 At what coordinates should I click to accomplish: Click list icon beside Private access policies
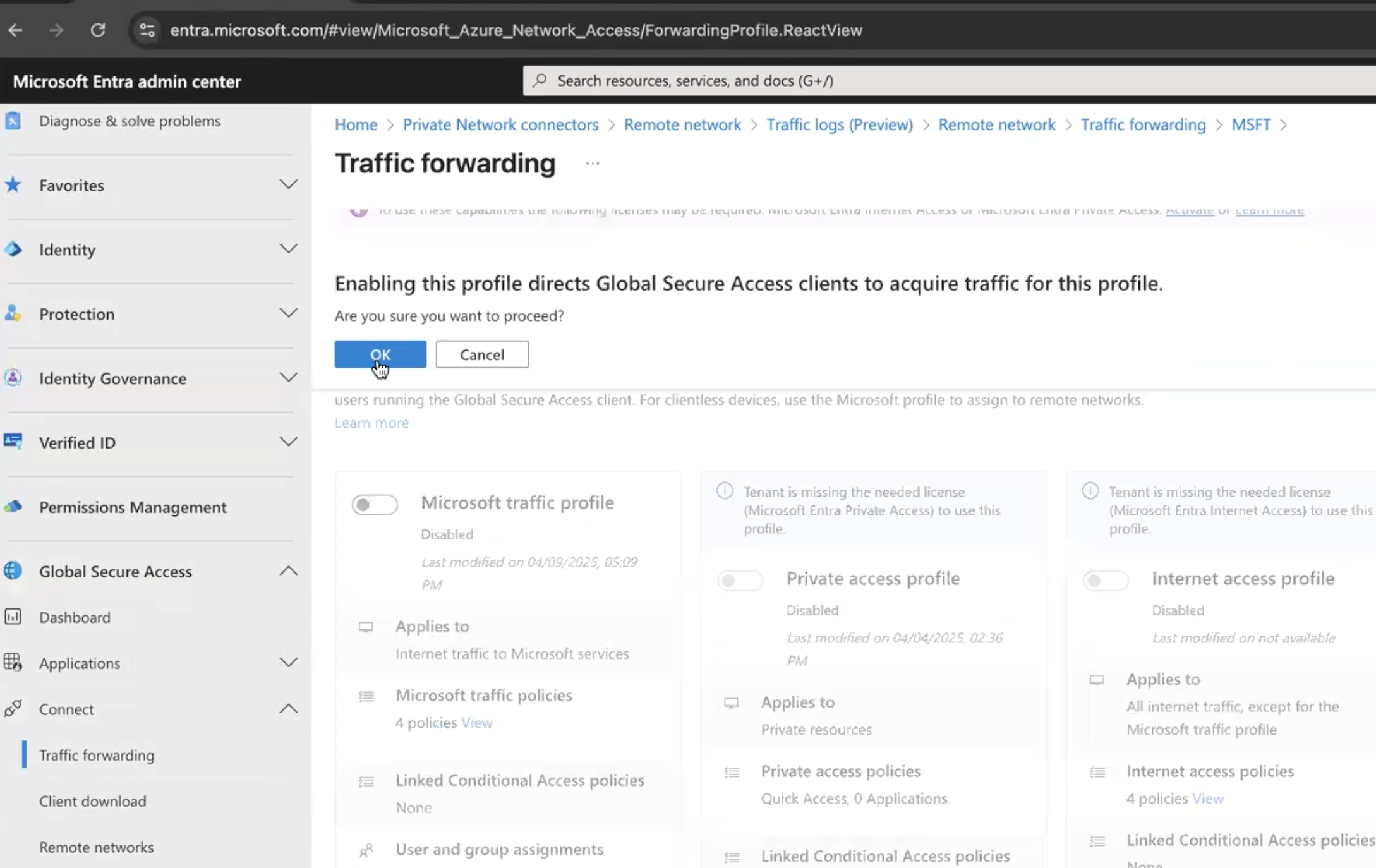tap(732, 772)
